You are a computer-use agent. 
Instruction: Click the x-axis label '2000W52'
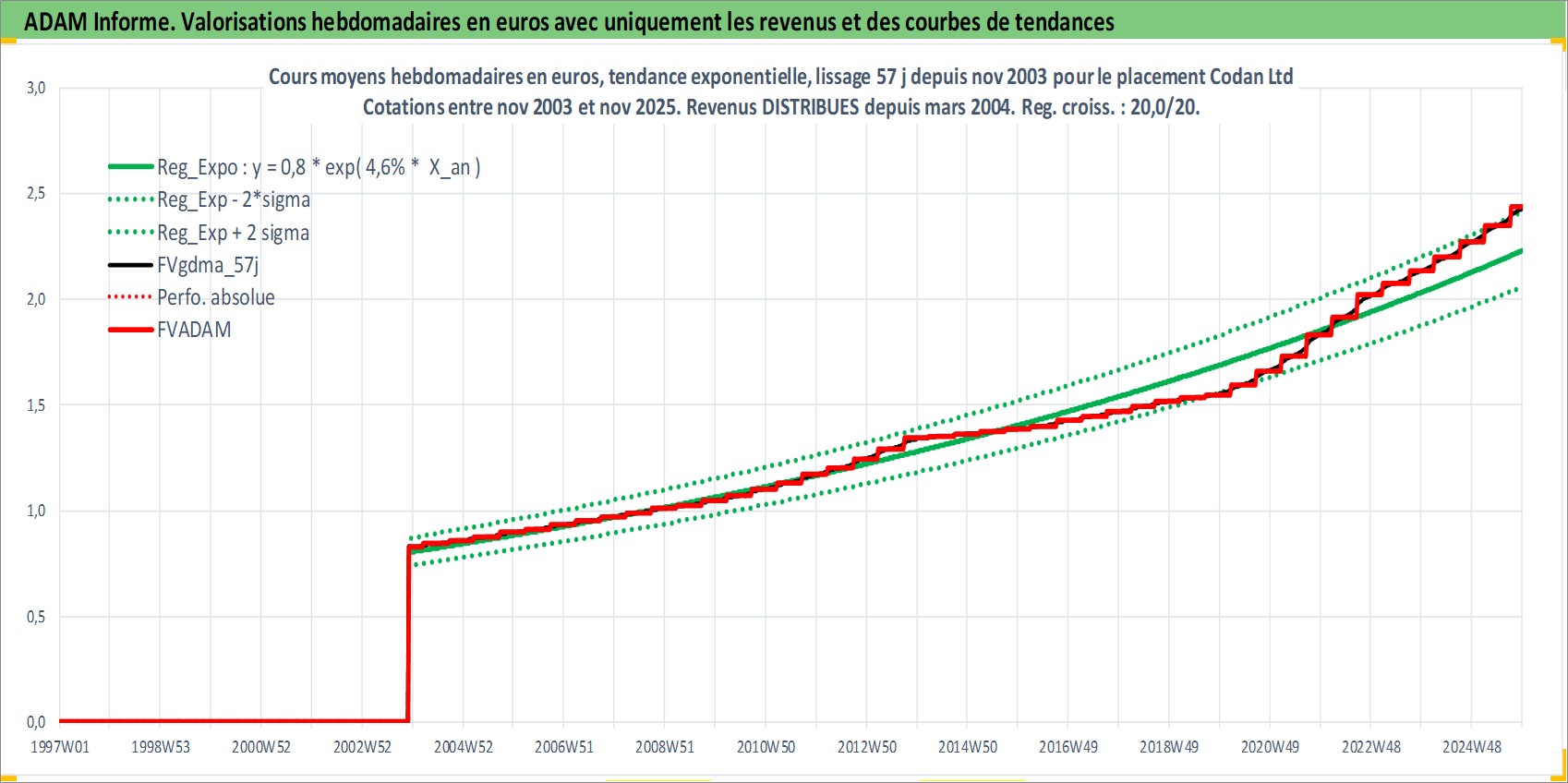[x=261, y=747]
